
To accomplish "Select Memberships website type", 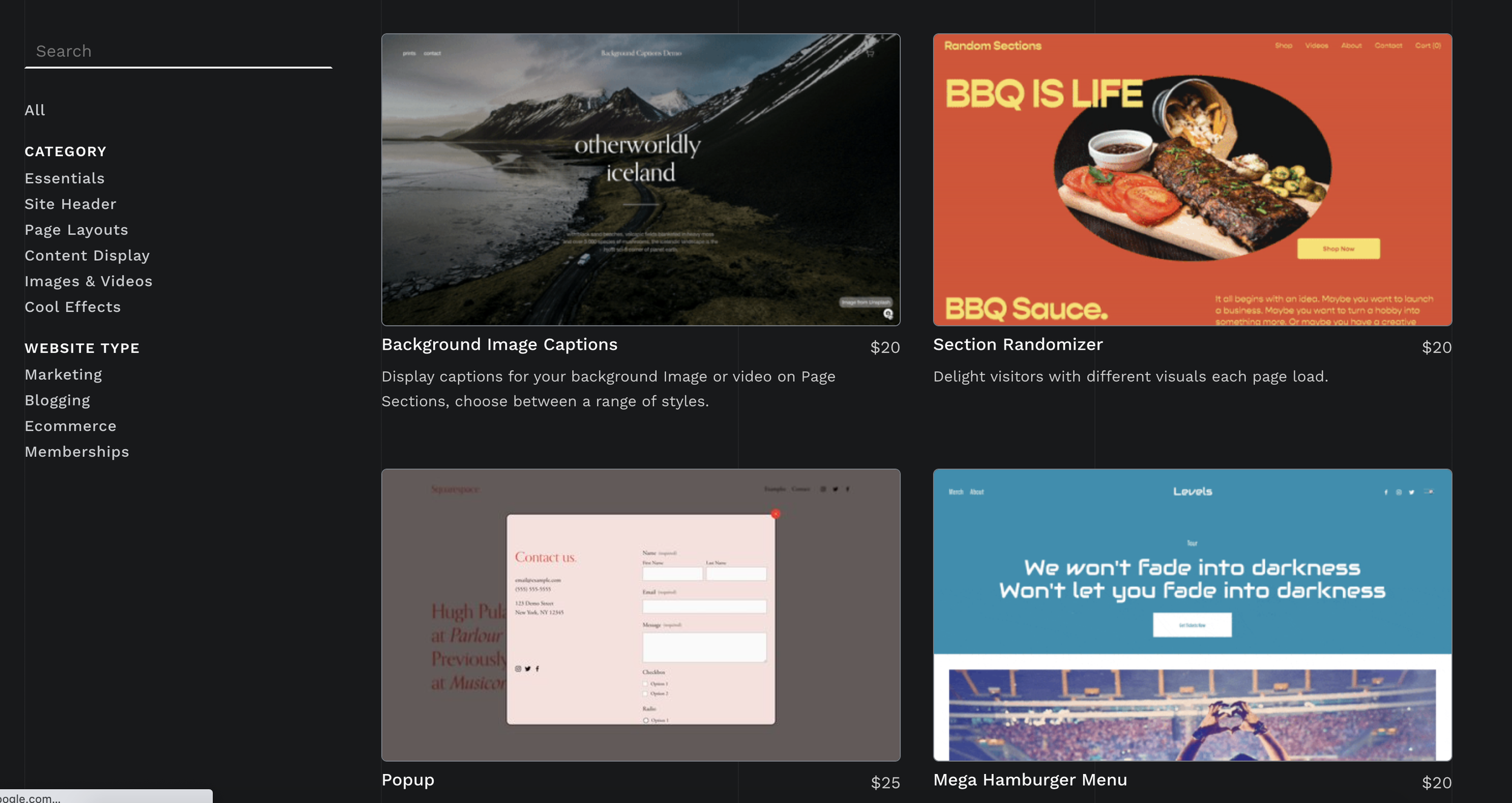I will [x=77, y=452].
